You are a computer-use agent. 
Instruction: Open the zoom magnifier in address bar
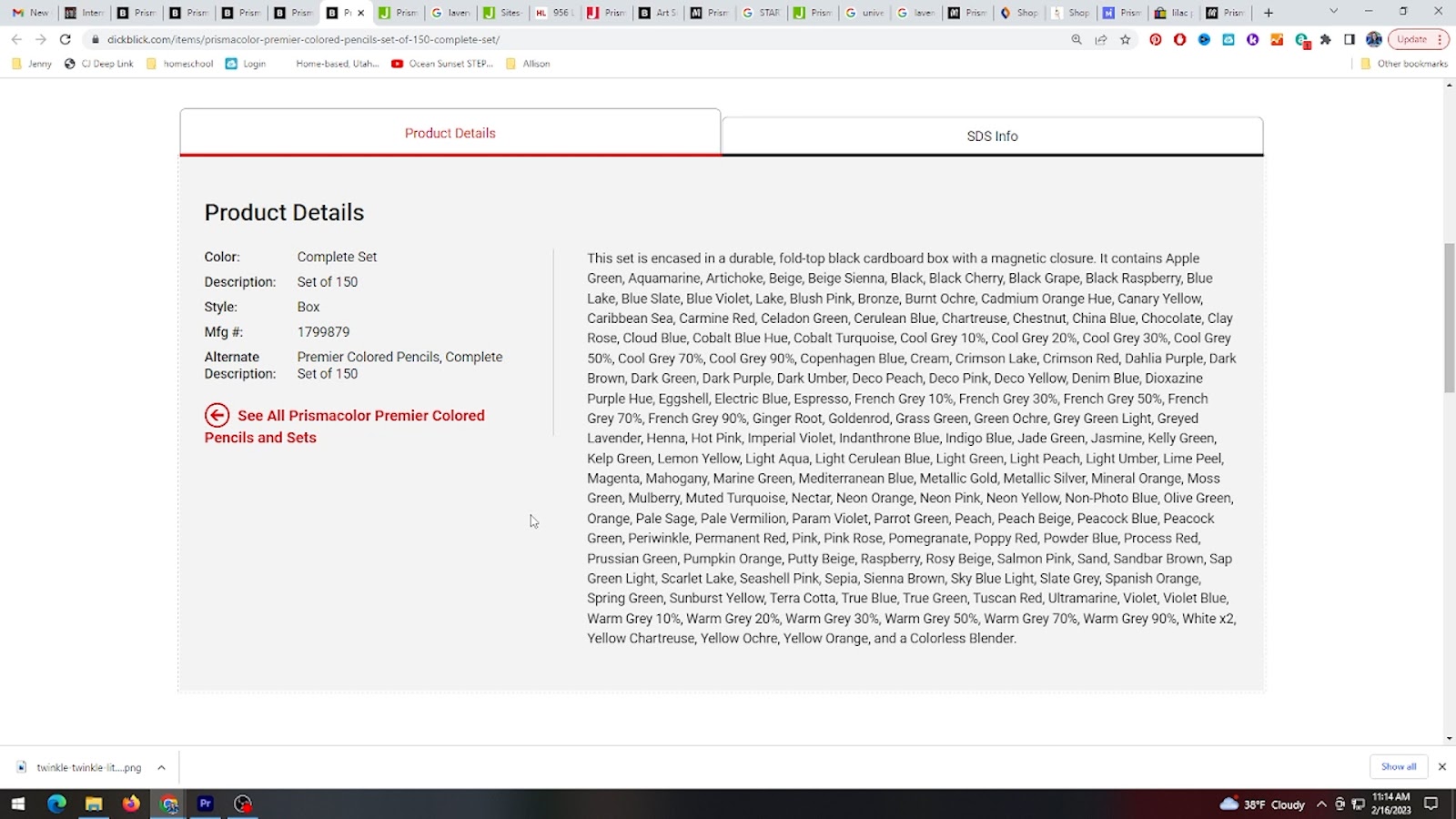pos(1077,39)
